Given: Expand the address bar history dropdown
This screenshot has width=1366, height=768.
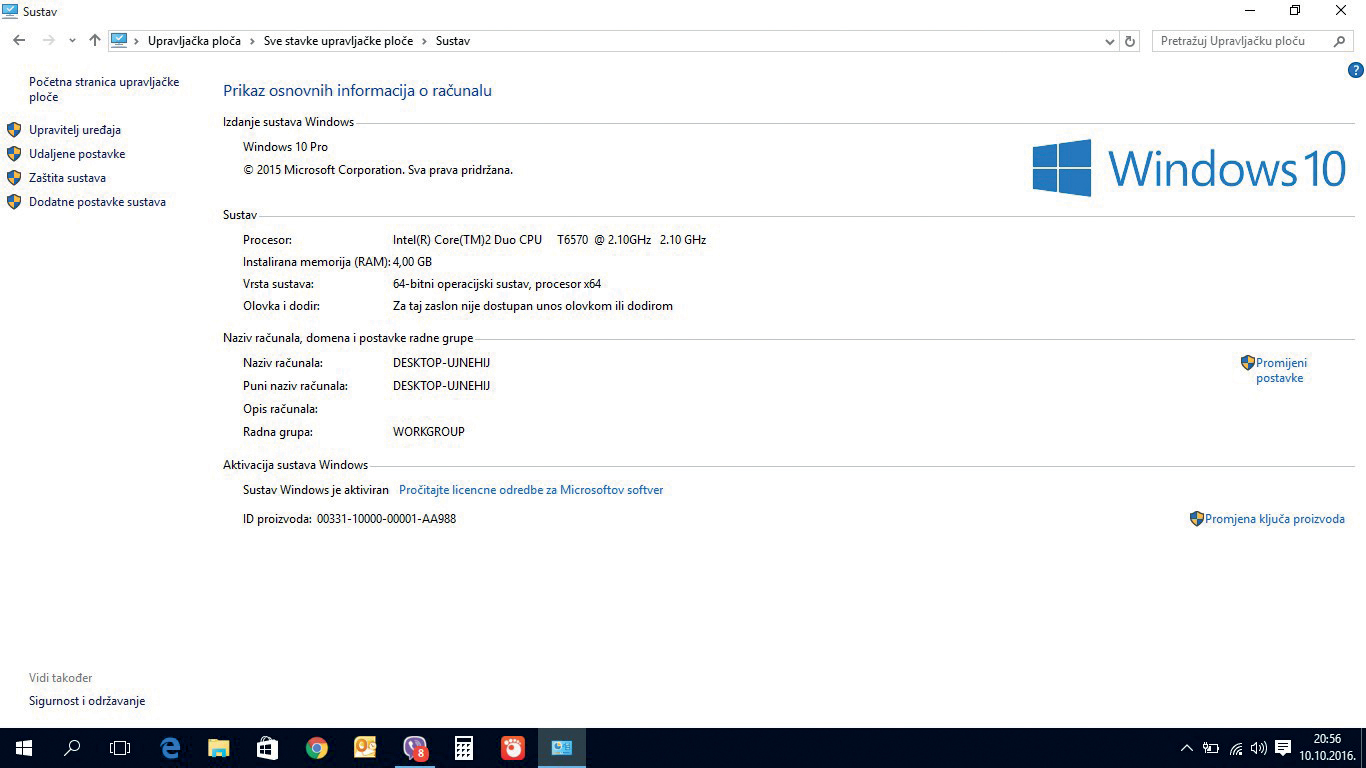Looking at the screenshot, I should pyautogui.click(x=1109, y=41).
